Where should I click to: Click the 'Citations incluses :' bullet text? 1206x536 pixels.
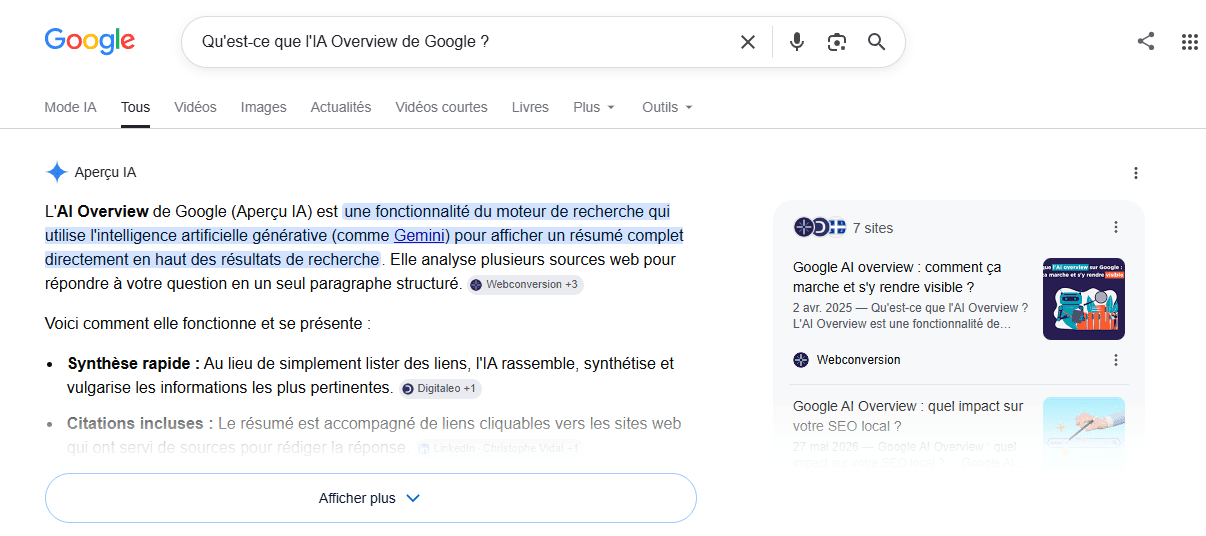pos(140,424)
